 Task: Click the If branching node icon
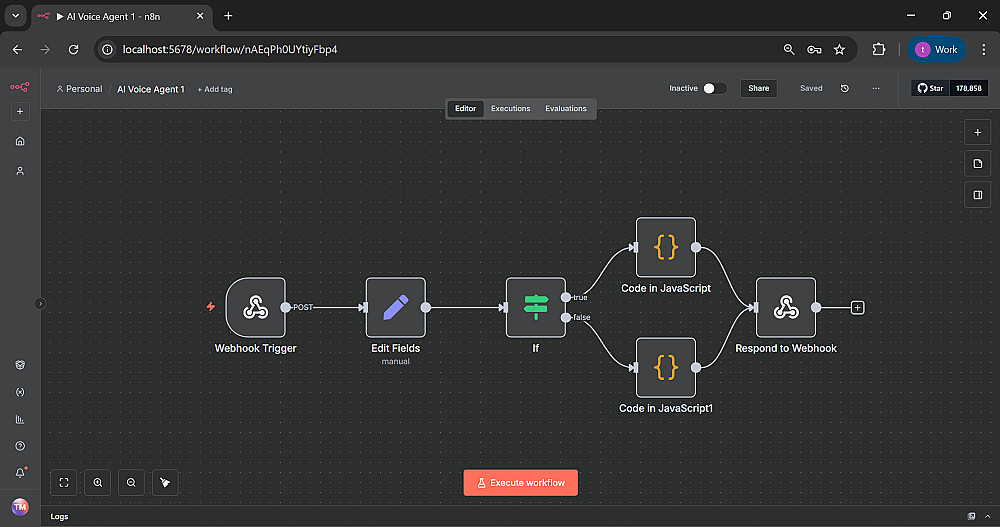point(535,307)
